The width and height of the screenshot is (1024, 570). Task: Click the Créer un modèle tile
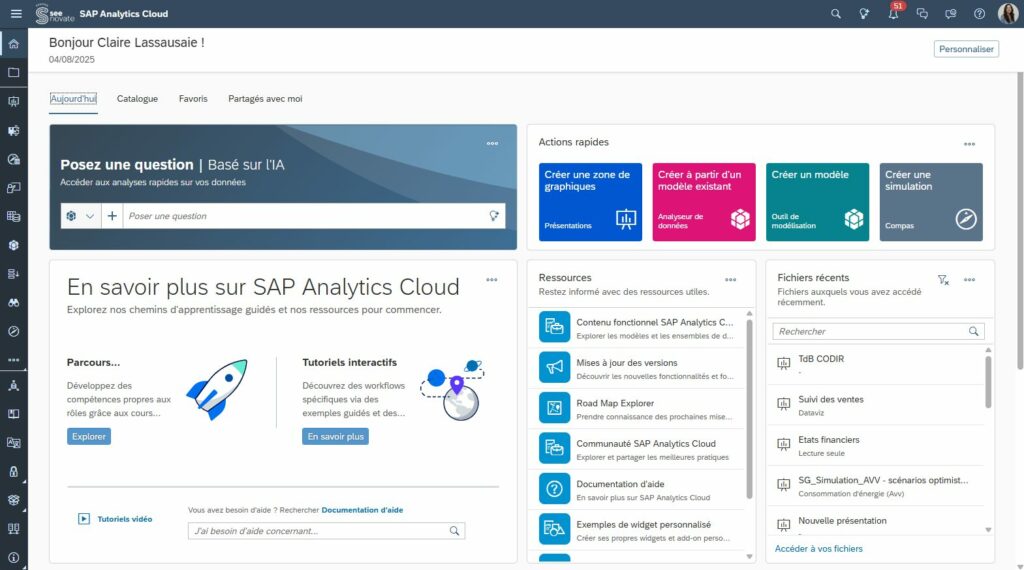coord(817,202)
